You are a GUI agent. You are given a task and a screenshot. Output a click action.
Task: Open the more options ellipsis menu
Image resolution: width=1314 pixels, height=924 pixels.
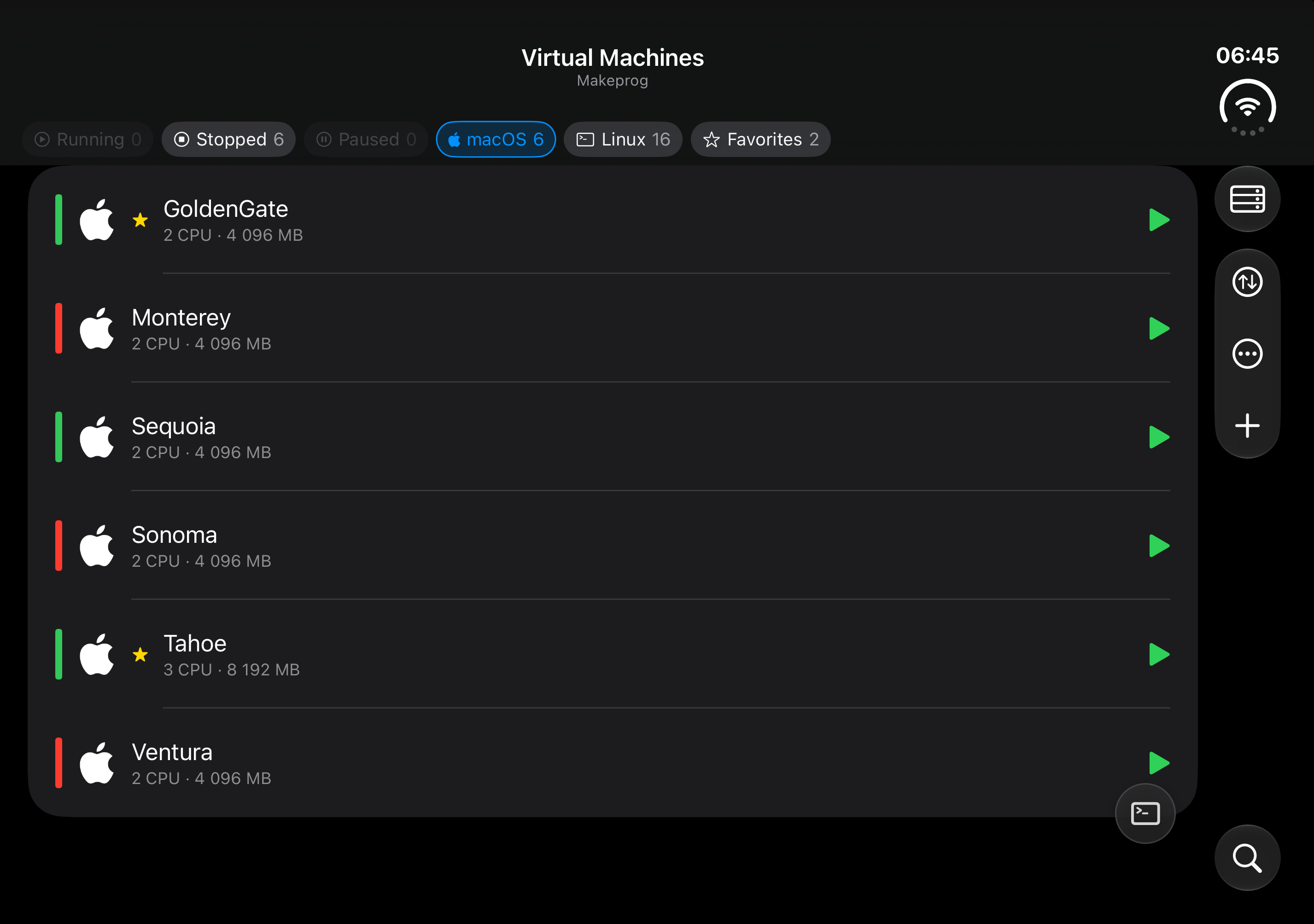1247,354
